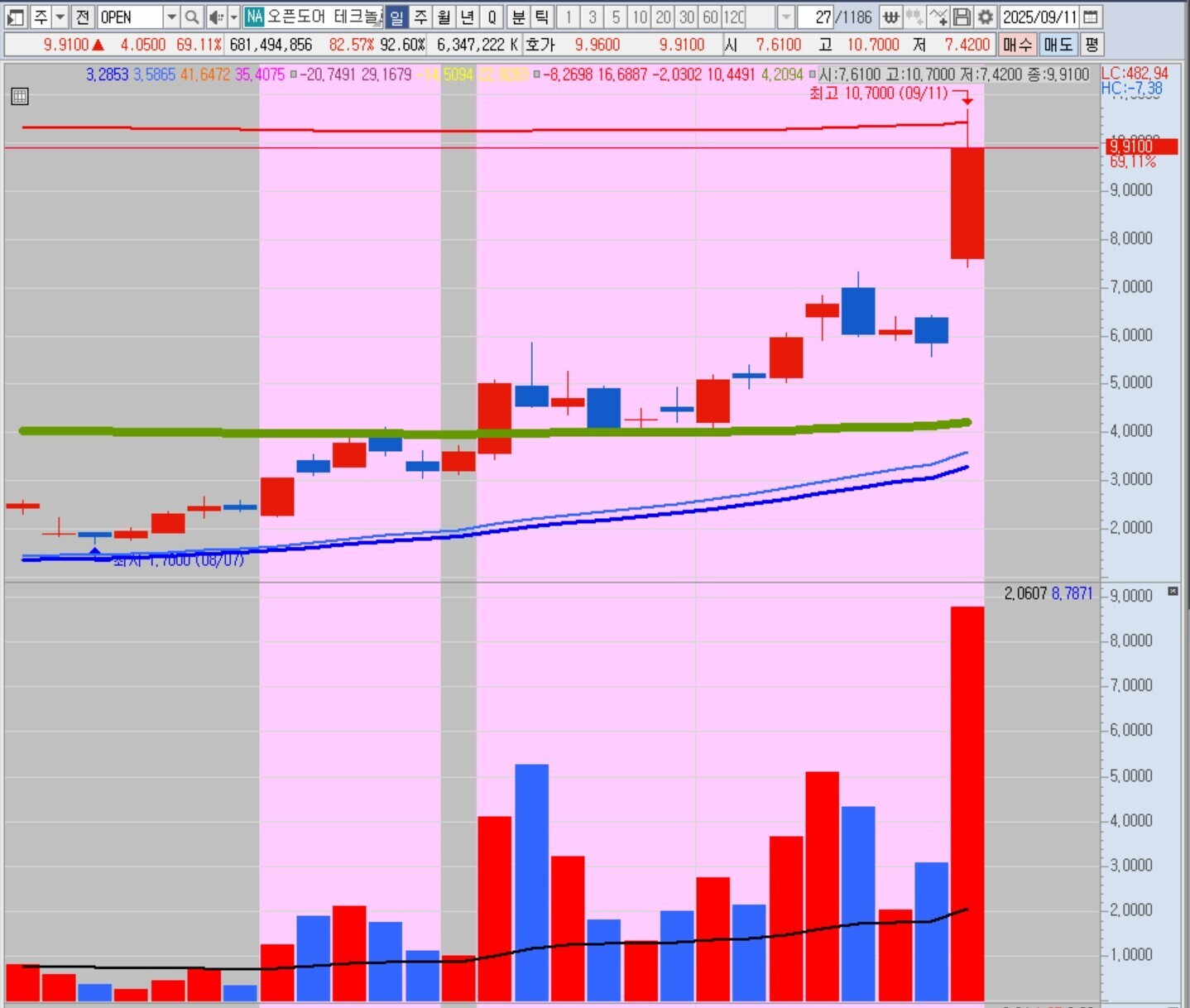Viewport: 1190px width, 1008px height.
Task: Edit the candle count field showing 27
Action: pyautogui.click(x=815, y=17)
